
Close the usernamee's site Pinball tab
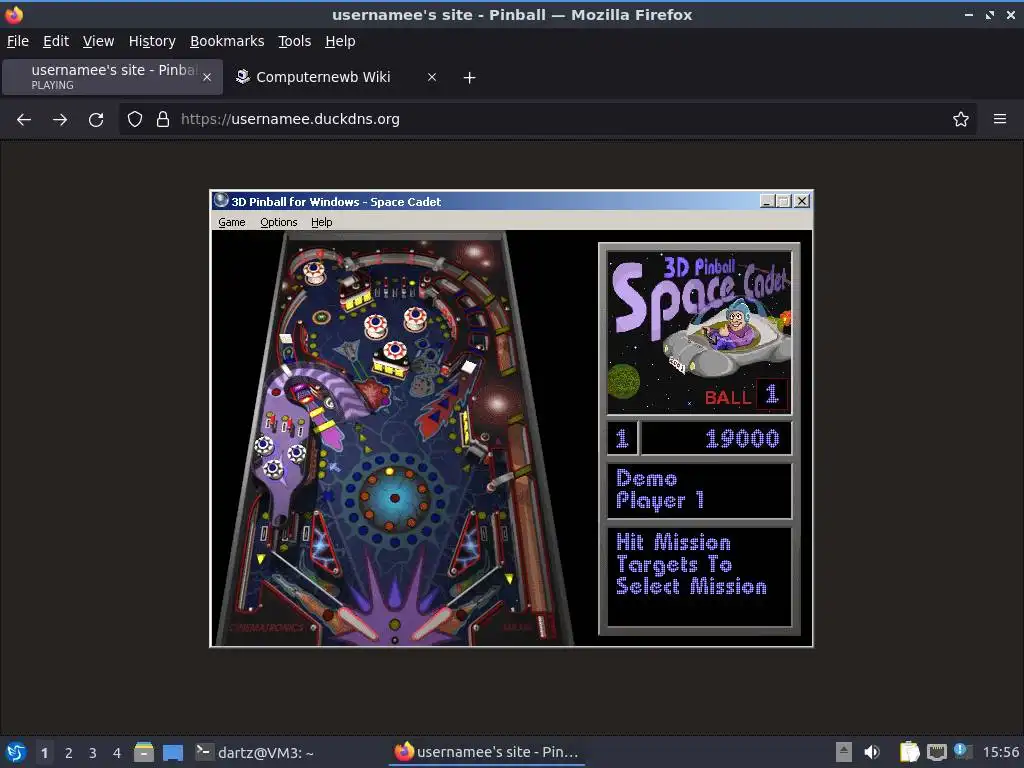tap(206, 77)
